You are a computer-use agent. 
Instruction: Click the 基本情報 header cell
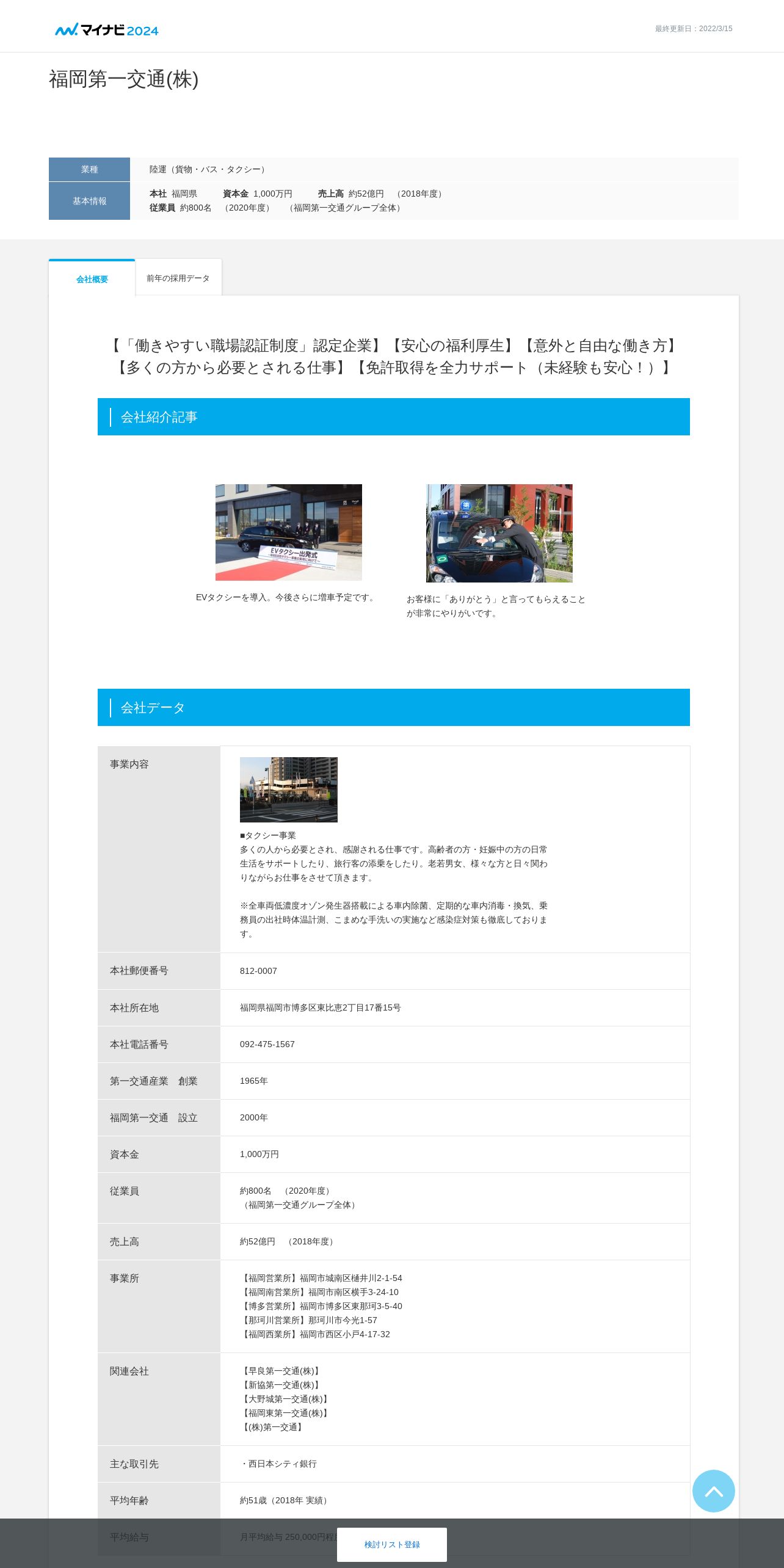(x=89, y=201)
